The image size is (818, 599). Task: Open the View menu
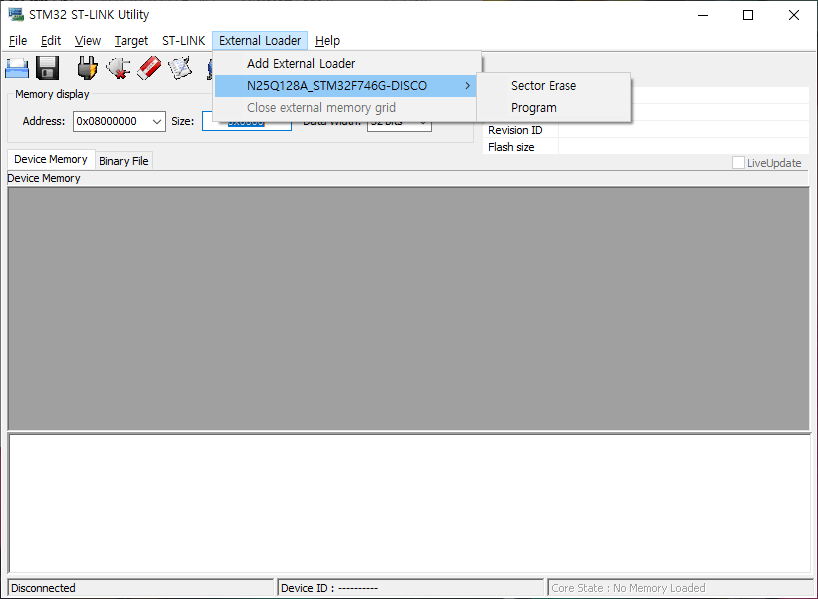pyautogui.click(x=88, y=41)
